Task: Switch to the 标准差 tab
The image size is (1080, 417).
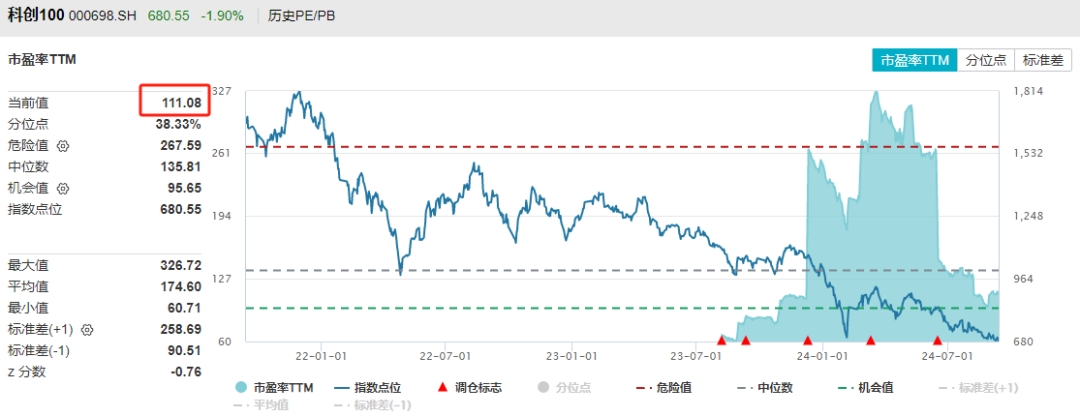Action: (x=1043, y=61)
